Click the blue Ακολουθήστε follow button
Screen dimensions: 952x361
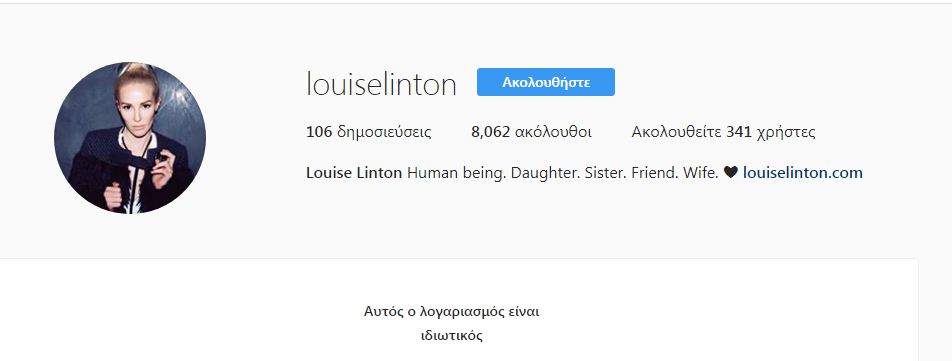click(546, 82)
